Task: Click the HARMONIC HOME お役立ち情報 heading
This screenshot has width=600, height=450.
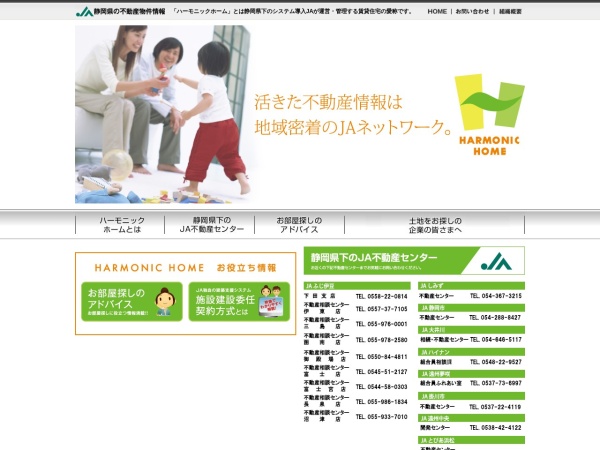Action: click(x=185, y=268)
